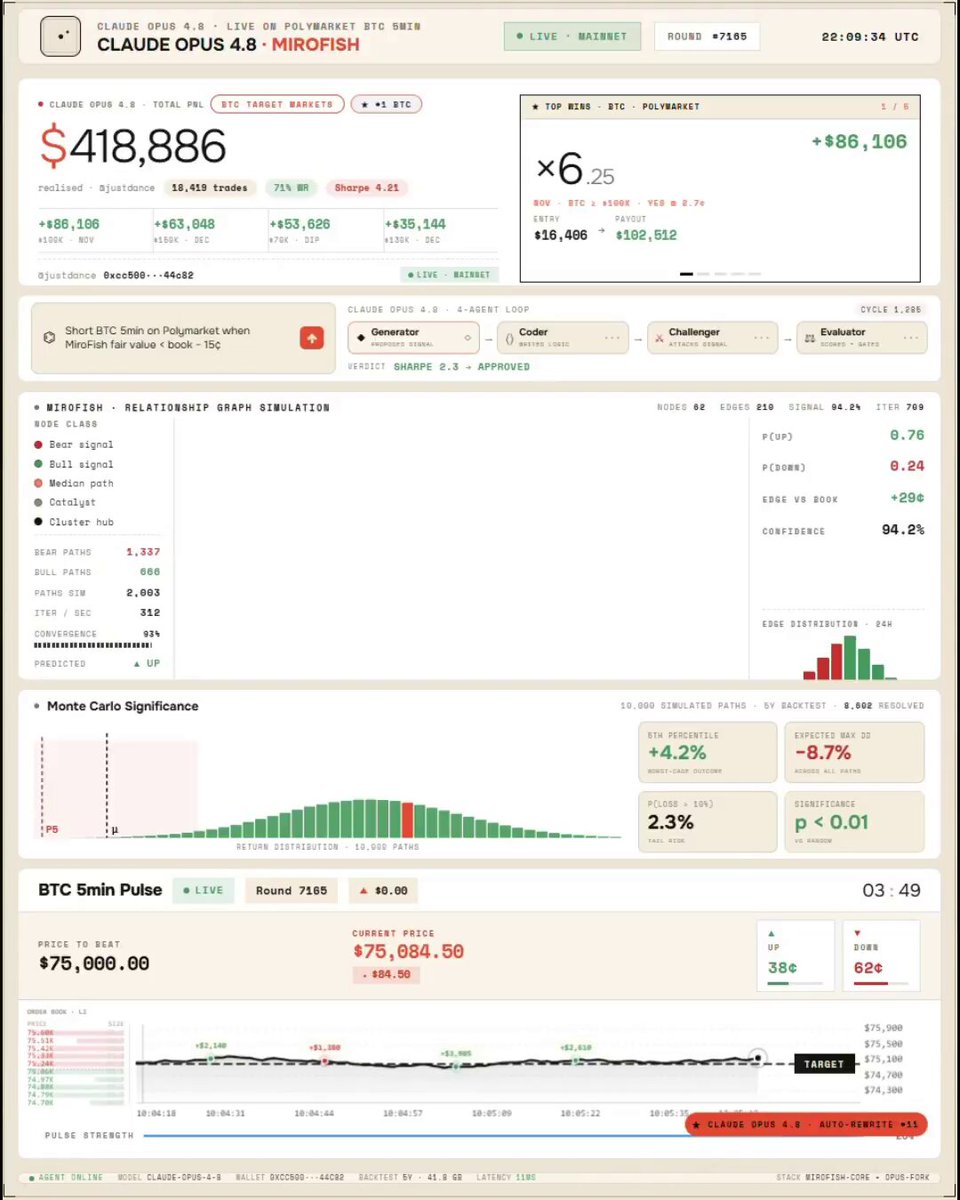Click the UP 38¢ outcome card
This screenshot has width=960, height=1200.
pos(796,956)
